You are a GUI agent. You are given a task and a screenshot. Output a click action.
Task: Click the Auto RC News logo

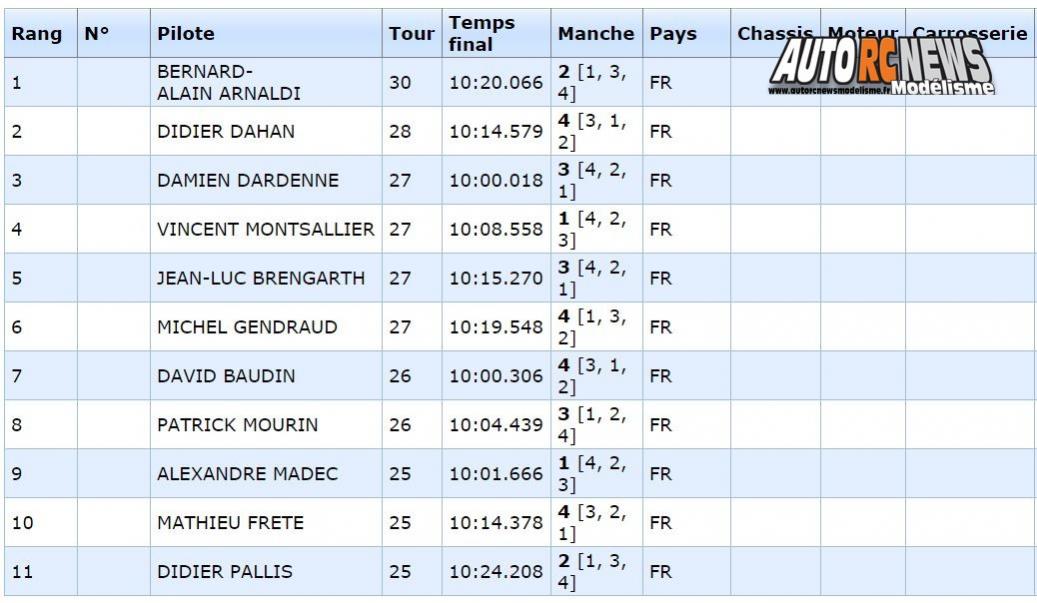tap(880, 68)
